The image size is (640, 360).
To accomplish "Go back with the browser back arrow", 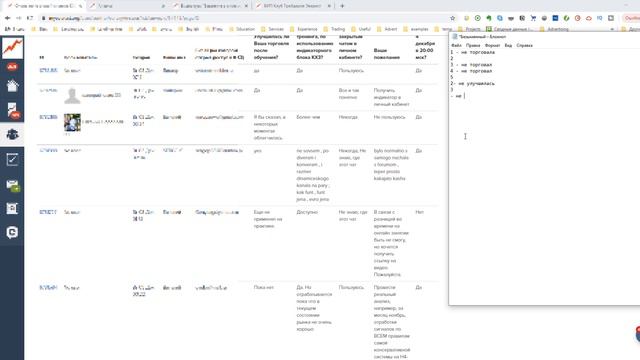I will (x=7, y=18).
